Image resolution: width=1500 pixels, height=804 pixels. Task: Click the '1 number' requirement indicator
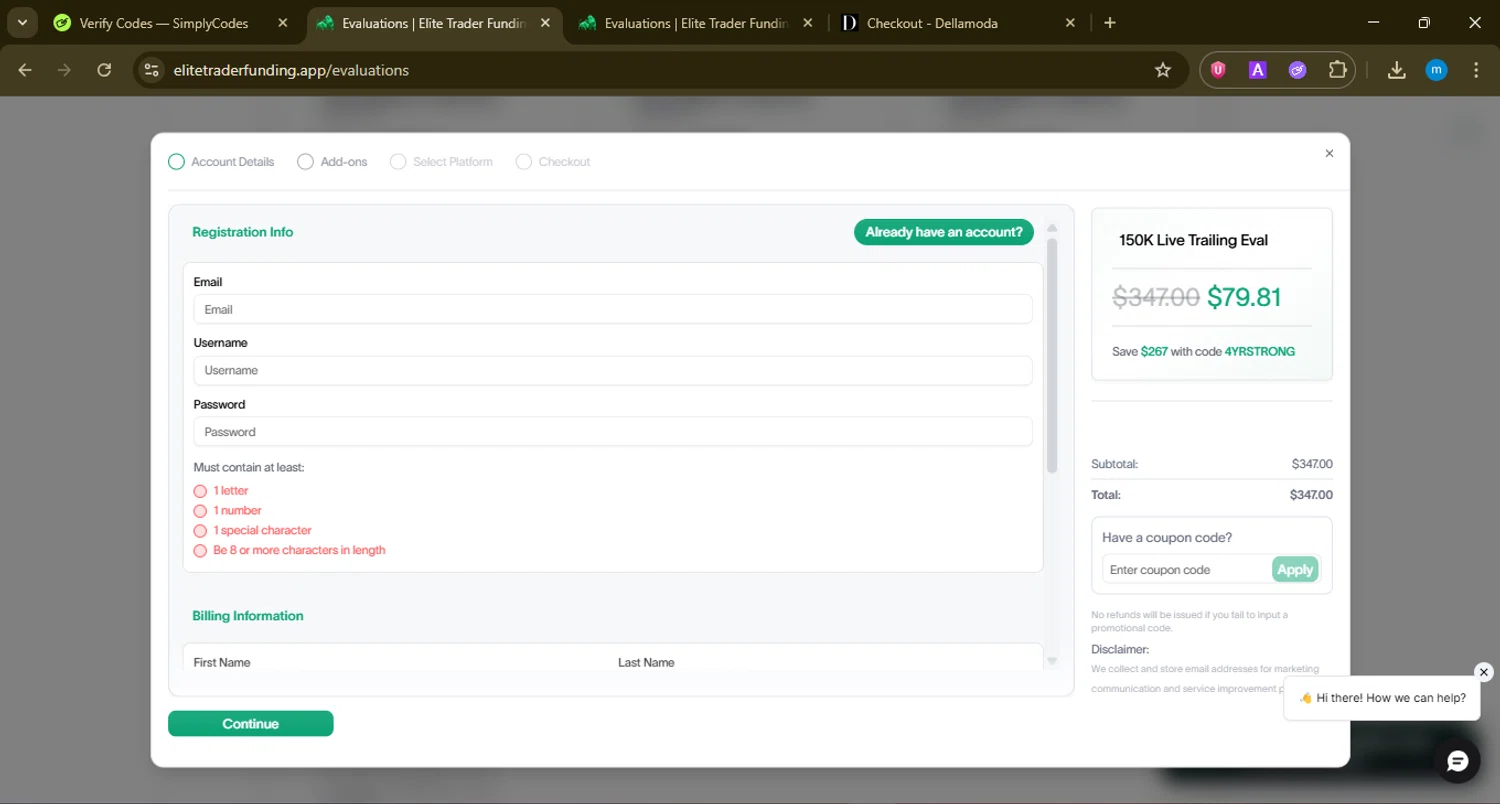tap(200, 511)
